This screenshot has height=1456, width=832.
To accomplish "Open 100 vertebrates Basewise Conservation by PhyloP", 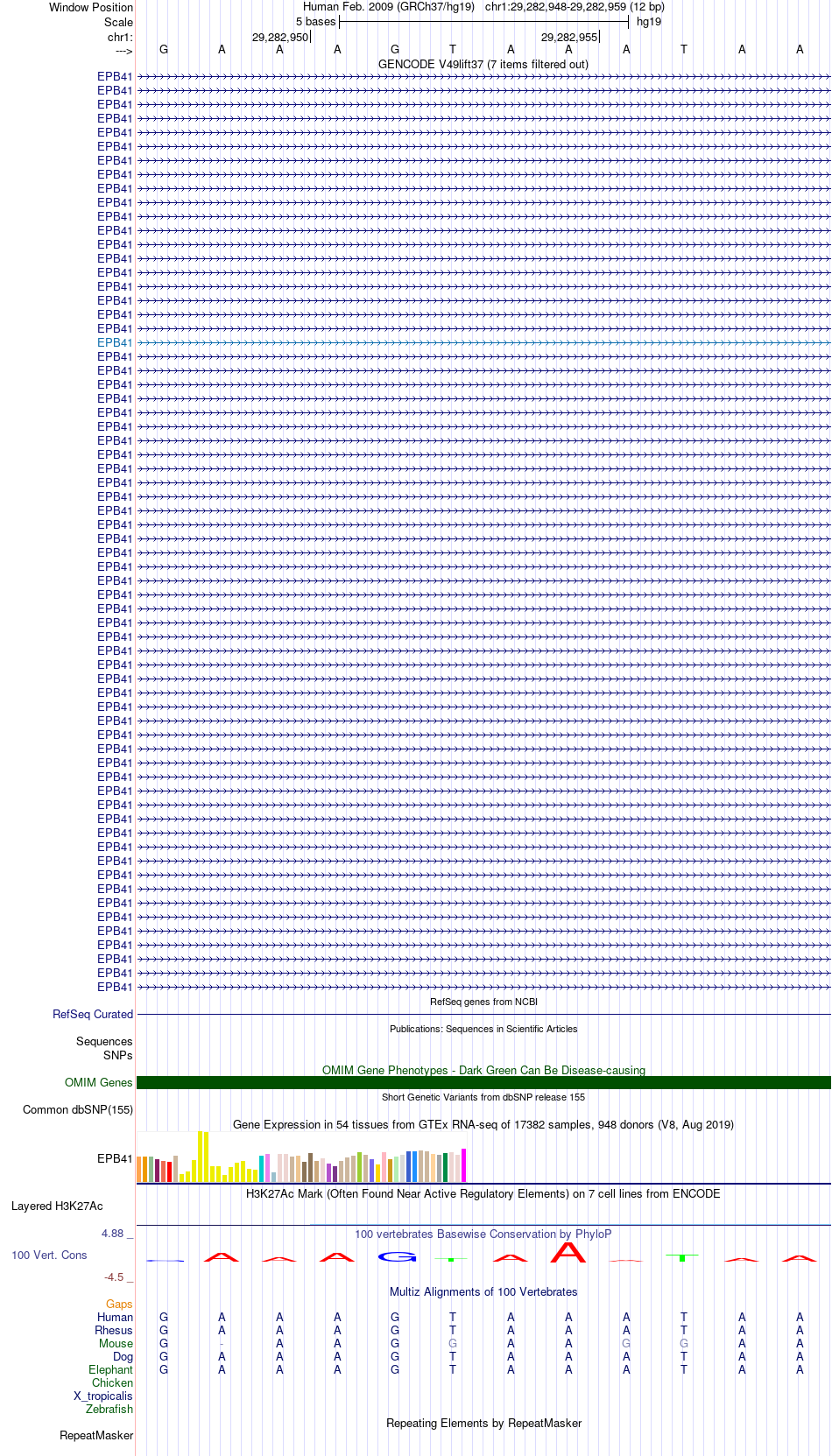I will point(483,1234).
